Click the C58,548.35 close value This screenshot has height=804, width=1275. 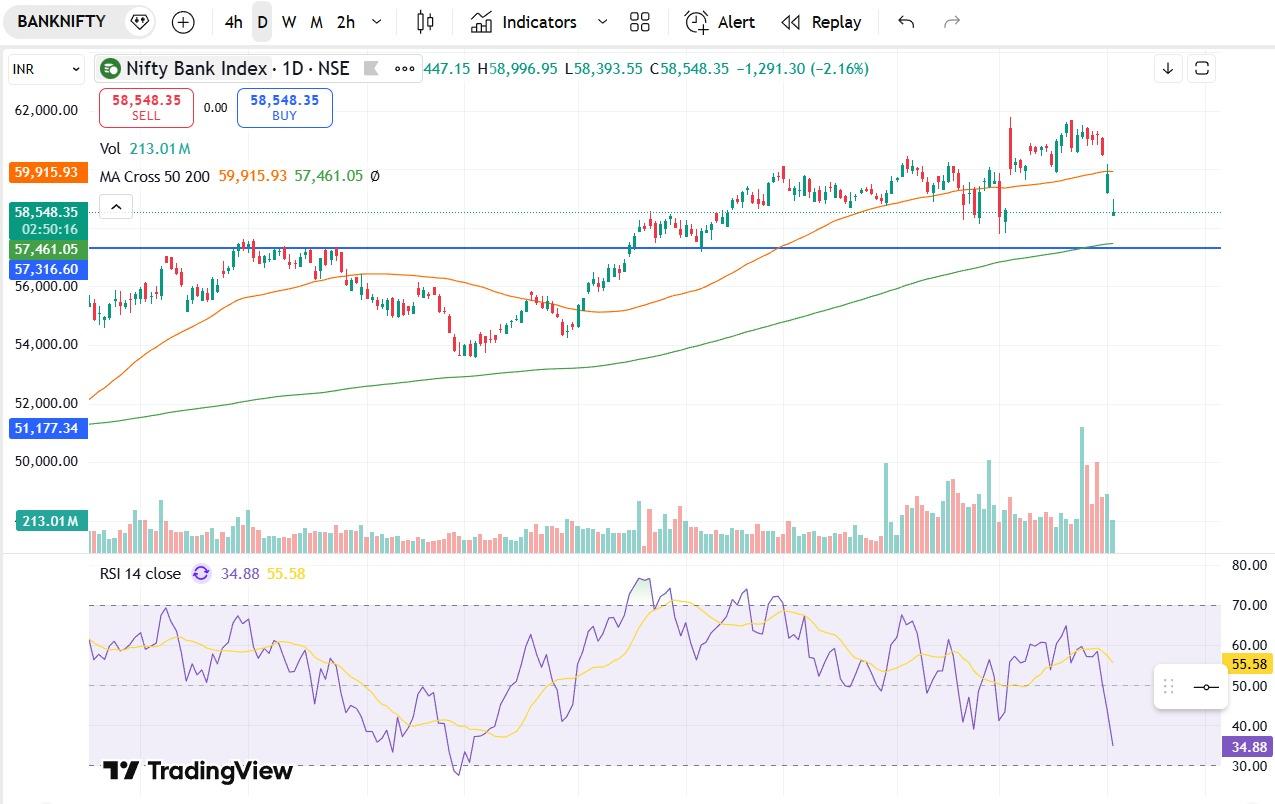pyautogui.click(x=690, y=68)
